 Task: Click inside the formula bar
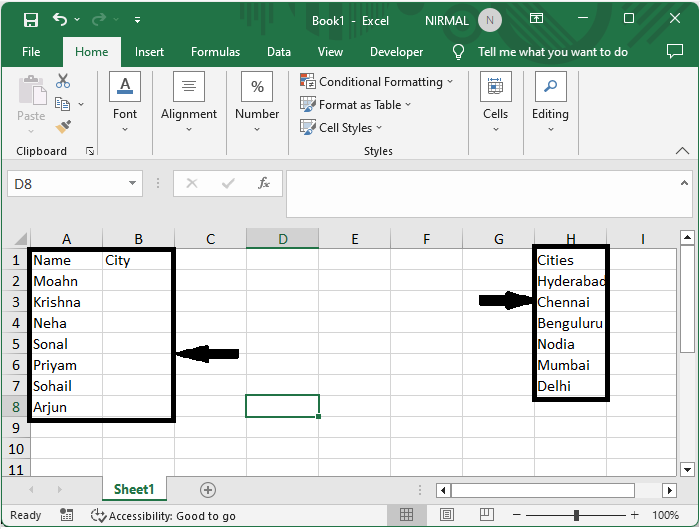click(482, 194)
